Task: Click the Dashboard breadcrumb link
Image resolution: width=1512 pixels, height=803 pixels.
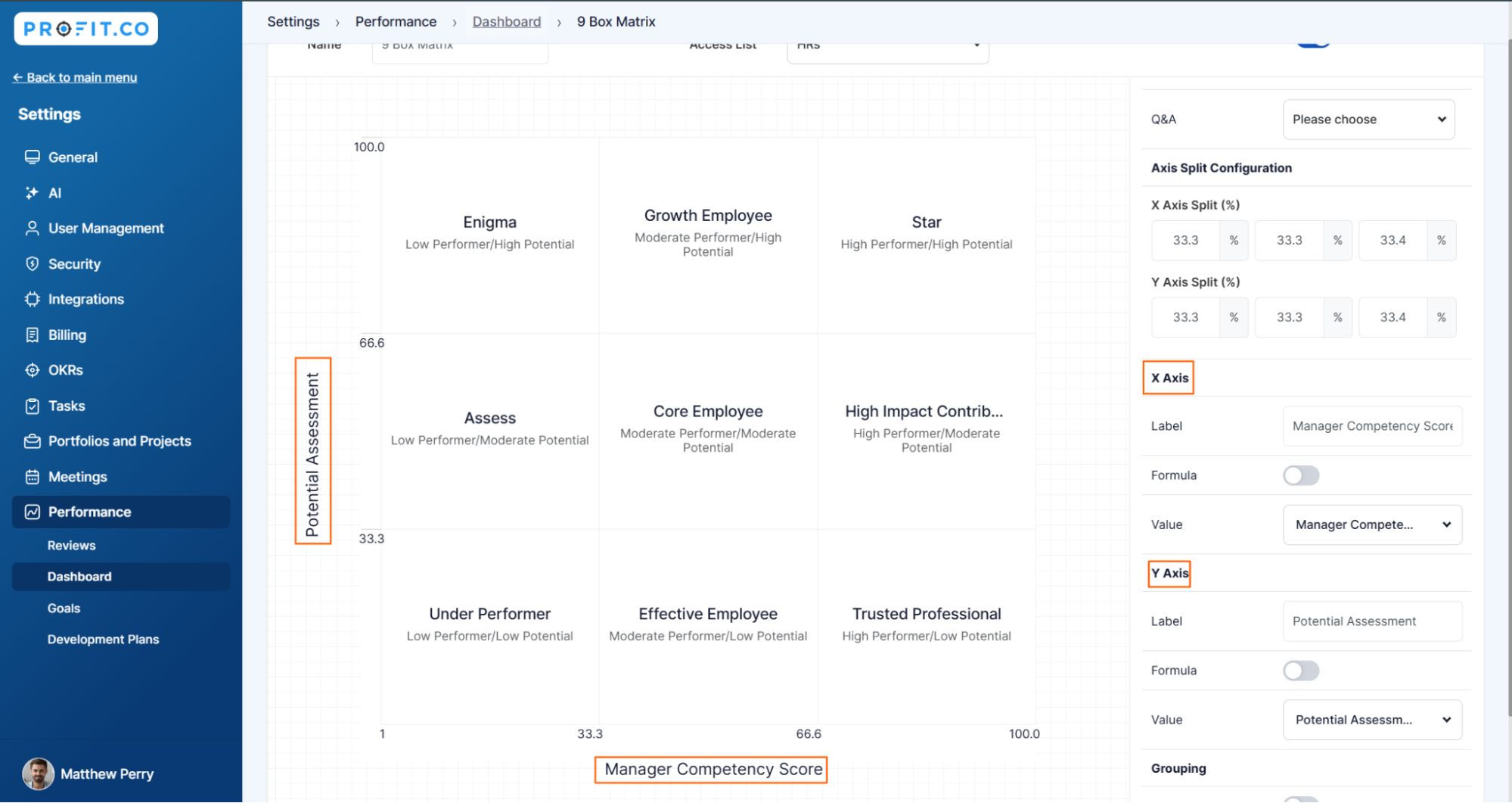Action: coord(507,22)
